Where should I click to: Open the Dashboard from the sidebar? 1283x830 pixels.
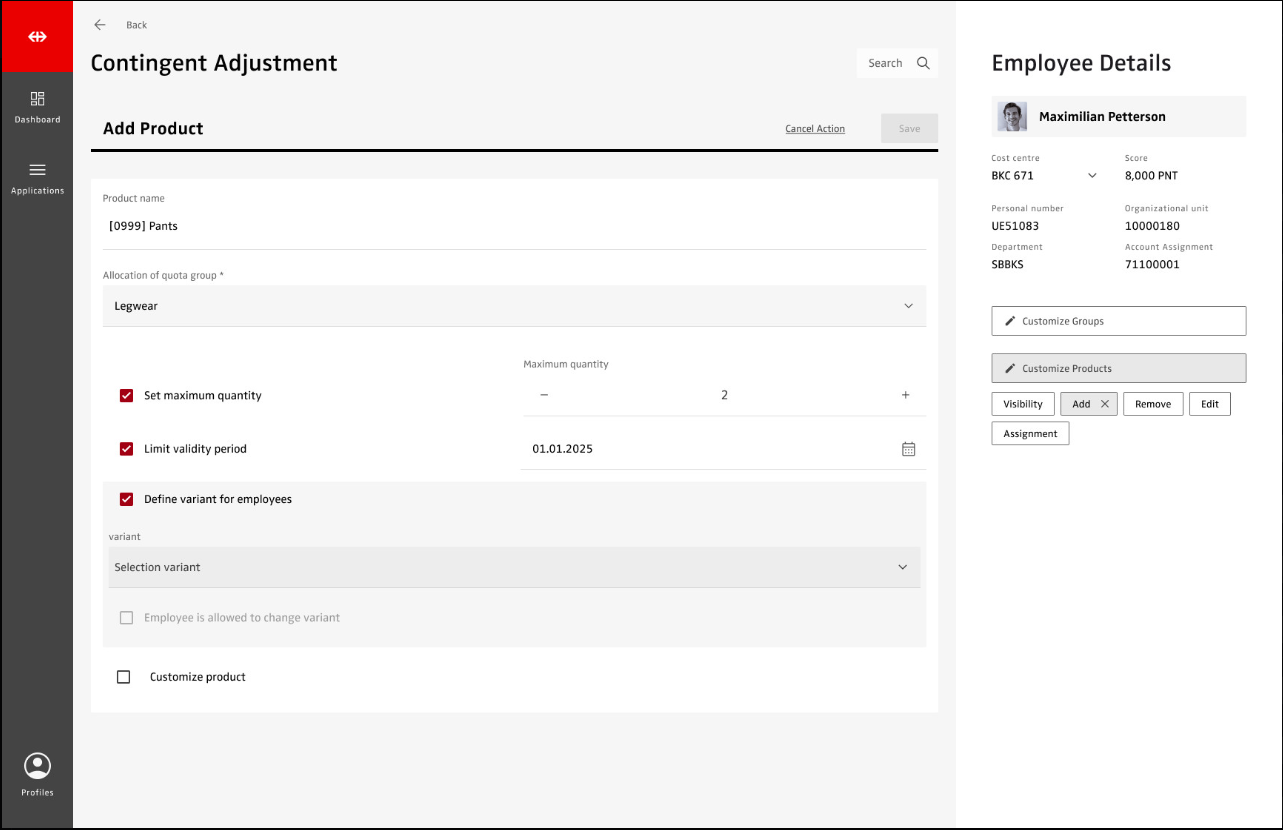coord(37,107)
